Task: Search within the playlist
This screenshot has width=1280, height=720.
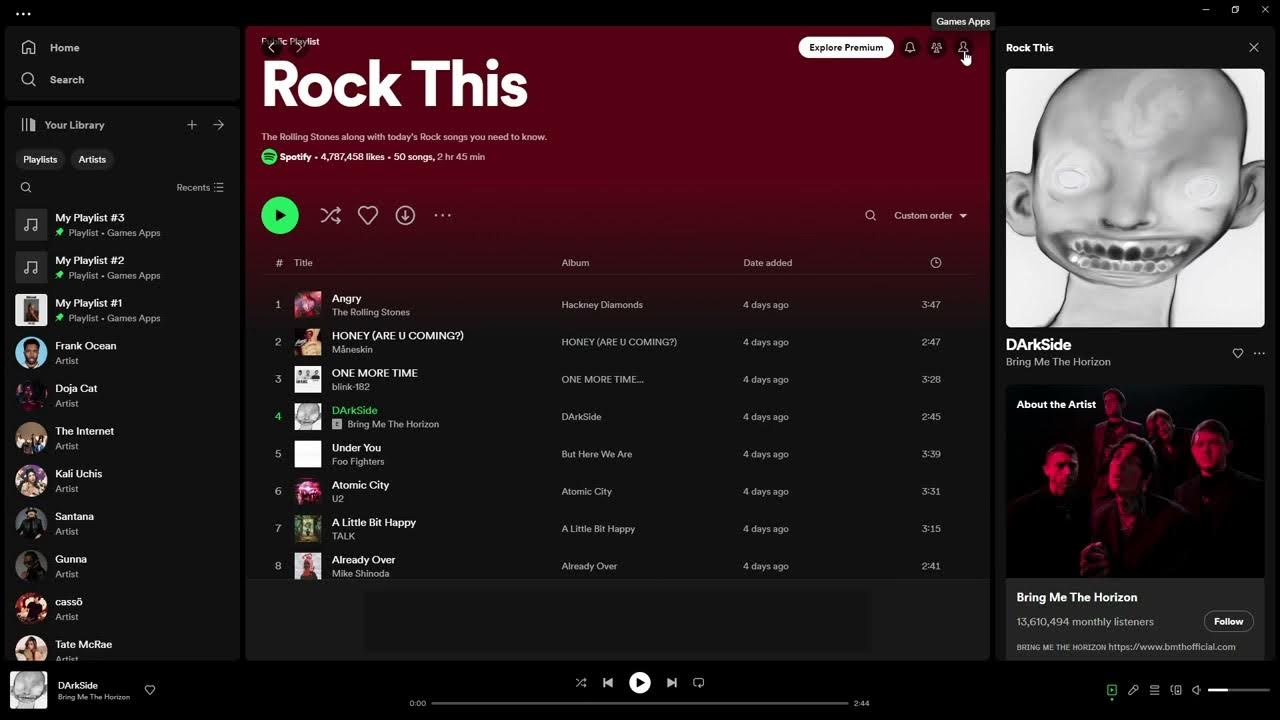Action: click(870, 215)
